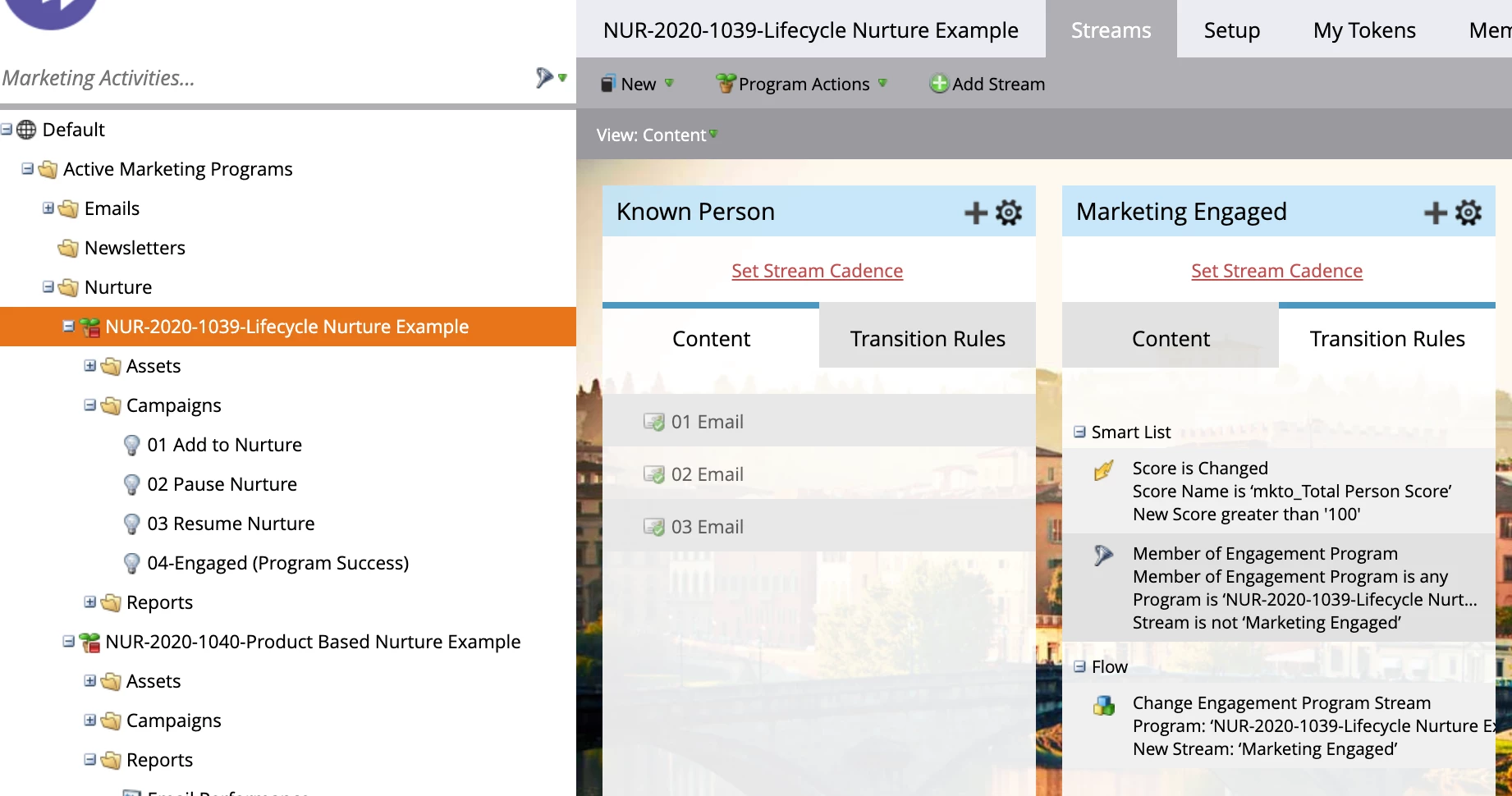Click the 01 Email content icon
Viewport: 1512px width, 796px height.
[x=654, y=422]
